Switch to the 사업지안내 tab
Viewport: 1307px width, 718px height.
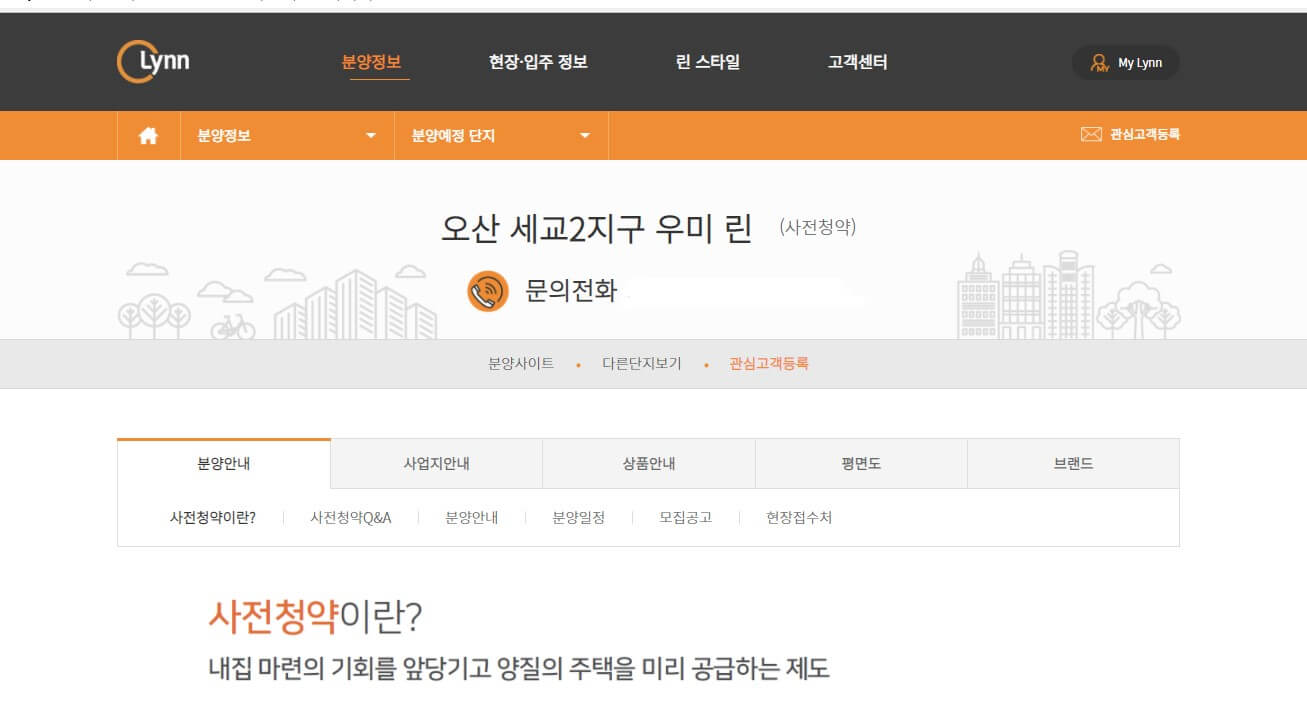coord(436,463)
